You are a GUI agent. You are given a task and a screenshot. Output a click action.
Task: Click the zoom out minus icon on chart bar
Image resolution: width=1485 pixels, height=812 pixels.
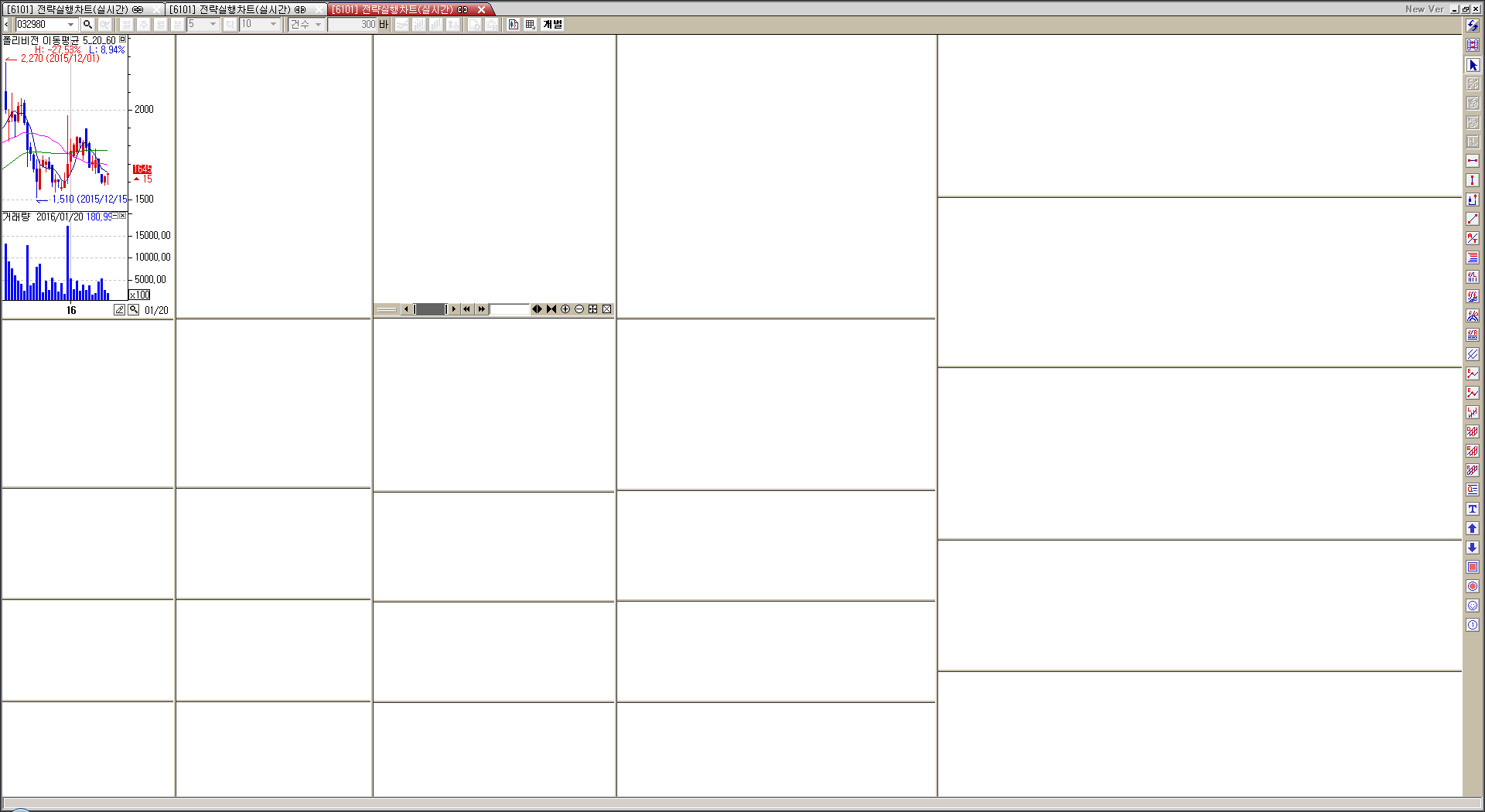(579, 309)
